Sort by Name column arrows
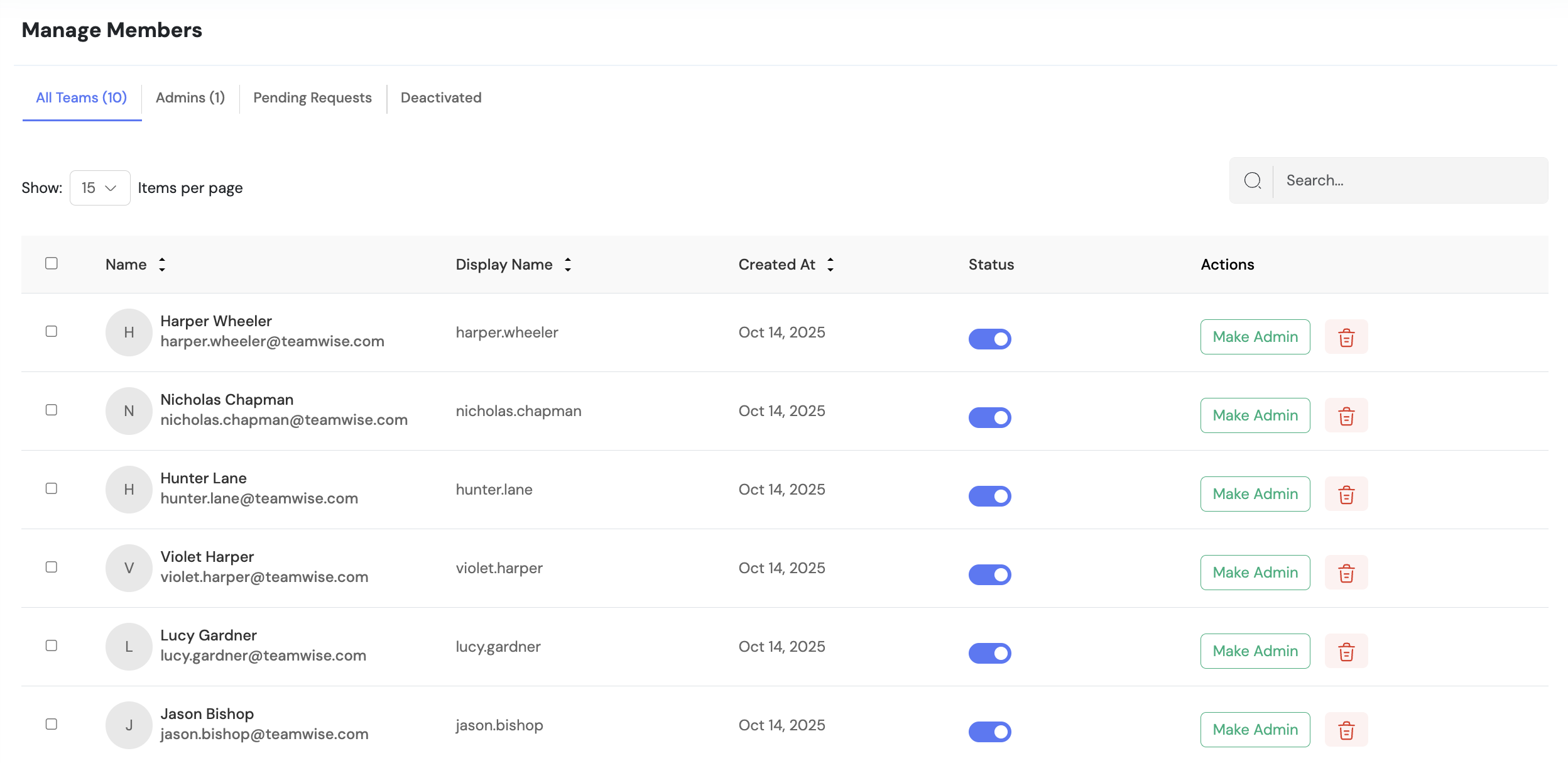This screenshot has width=1568, height=763. pos(162,265)
